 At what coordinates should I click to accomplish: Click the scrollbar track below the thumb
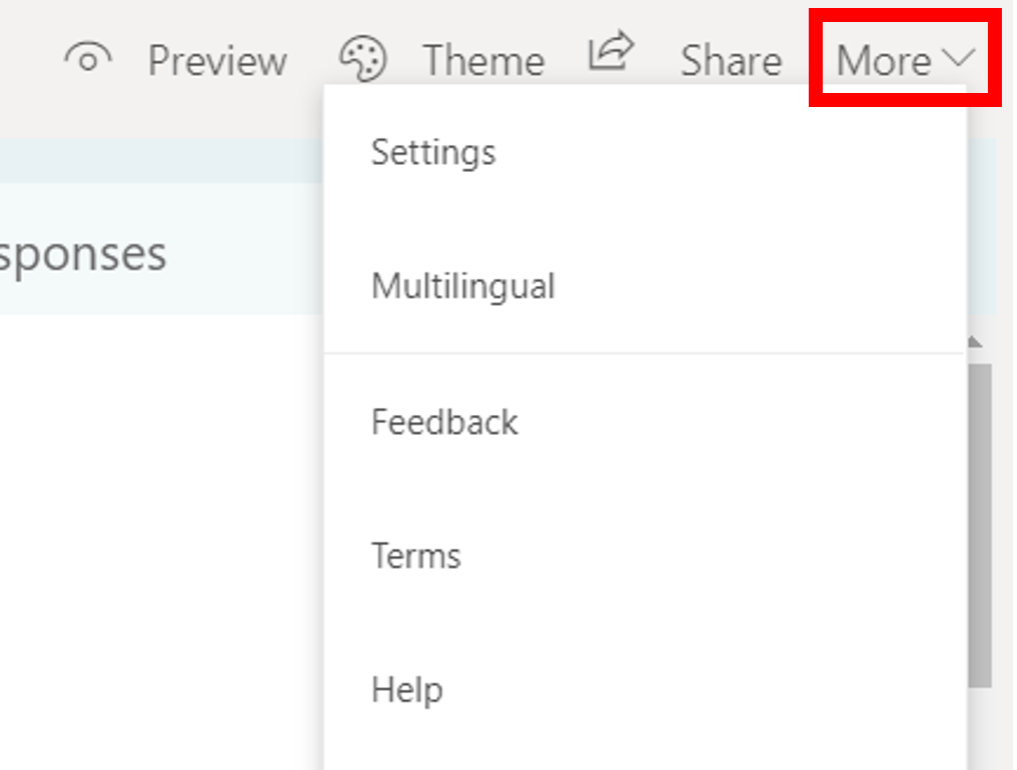(979, 730)
